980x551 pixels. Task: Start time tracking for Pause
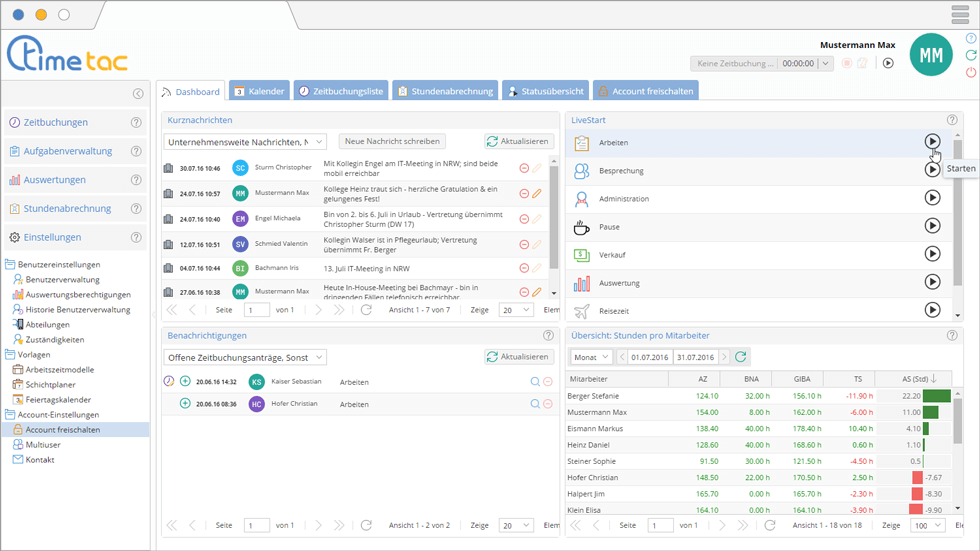(932, 226)
